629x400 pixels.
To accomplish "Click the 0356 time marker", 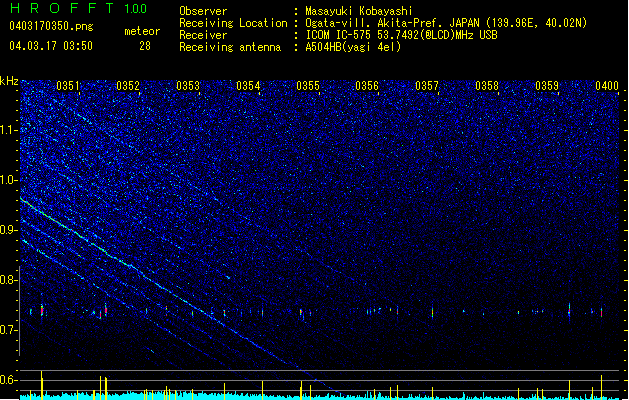I will (x=367, y=86).
